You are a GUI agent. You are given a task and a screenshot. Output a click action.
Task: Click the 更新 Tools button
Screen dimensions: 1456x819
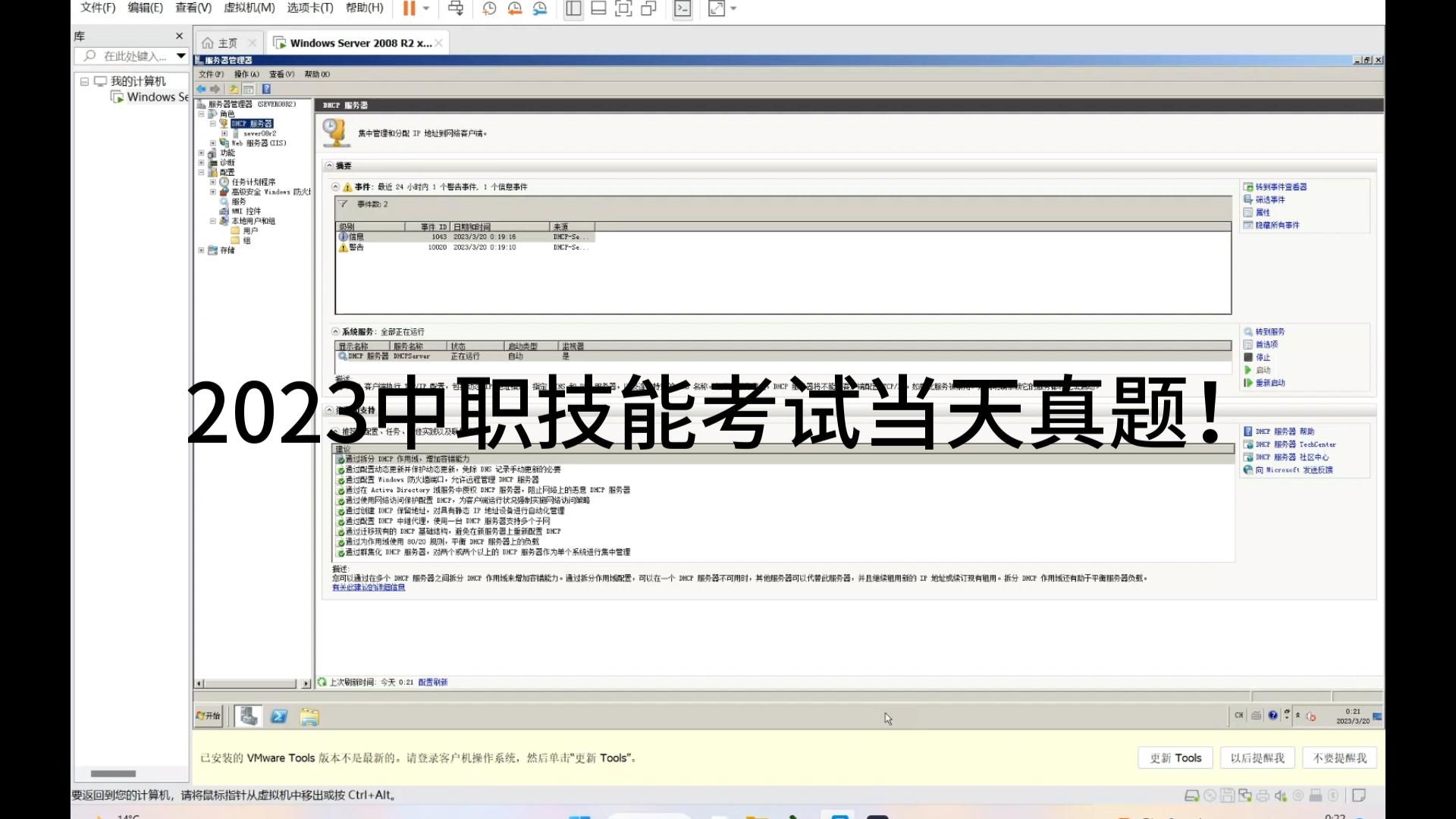point(1175,758)
